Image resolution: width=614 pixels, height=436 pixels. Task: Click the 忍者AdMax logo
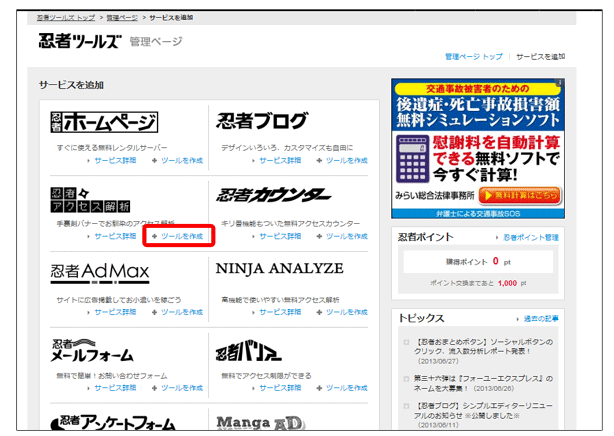(x=100, y=273)
